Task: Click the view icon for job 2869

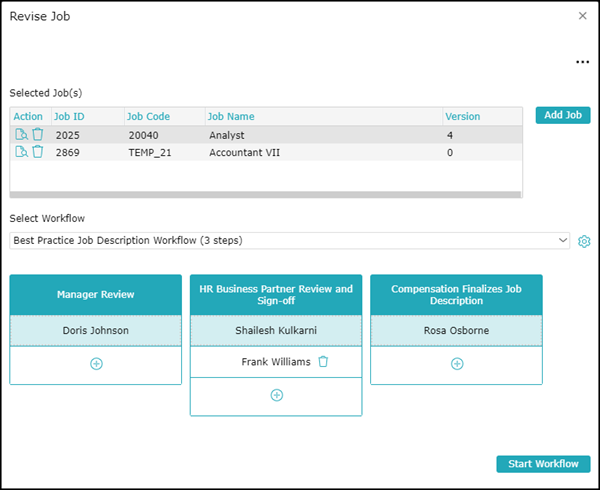Action: point(21,152)
